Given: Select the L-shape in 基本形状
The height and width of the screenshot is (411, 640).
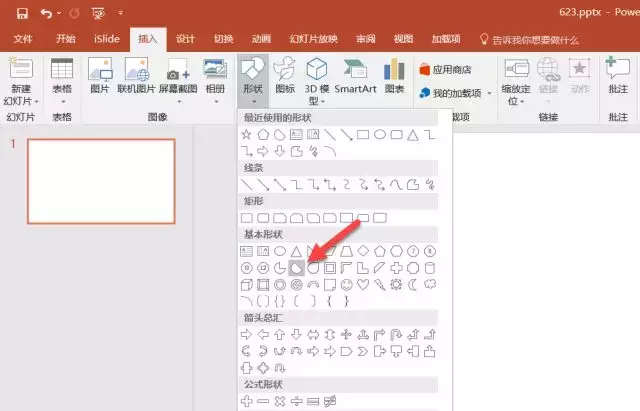Looking at the screenshot, I should pyautogui.click(x=363, y=268).
